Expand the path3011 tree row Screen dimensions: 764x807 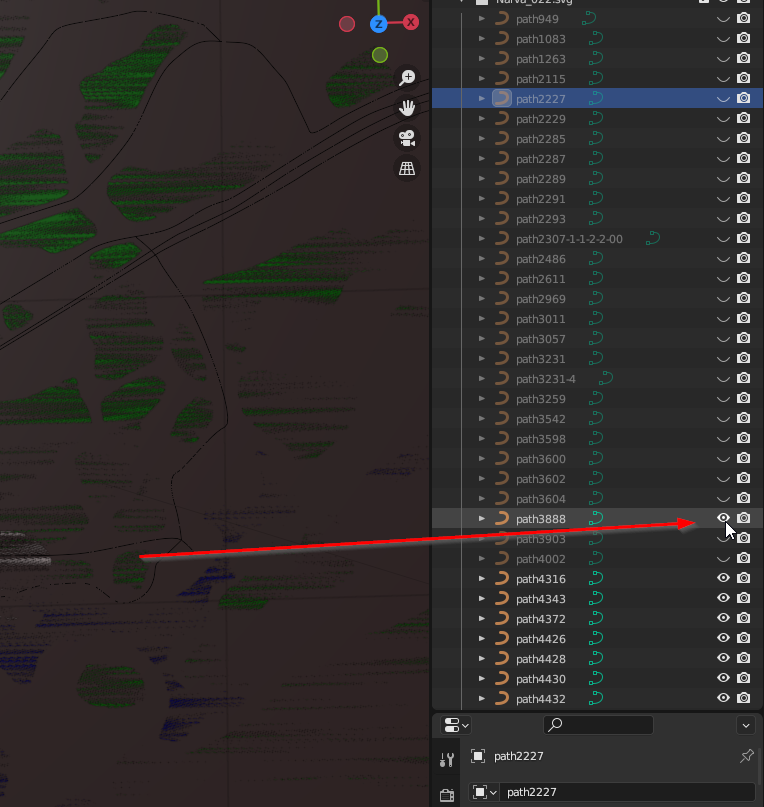tap(482, 319)
